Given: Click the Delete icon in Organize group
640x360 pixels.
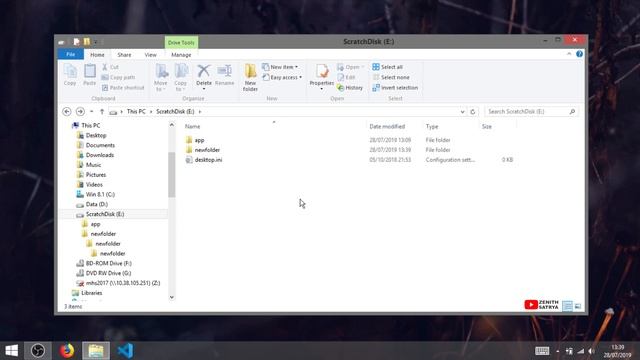Looking at the screenshot, I should click(x=204, y=76).
